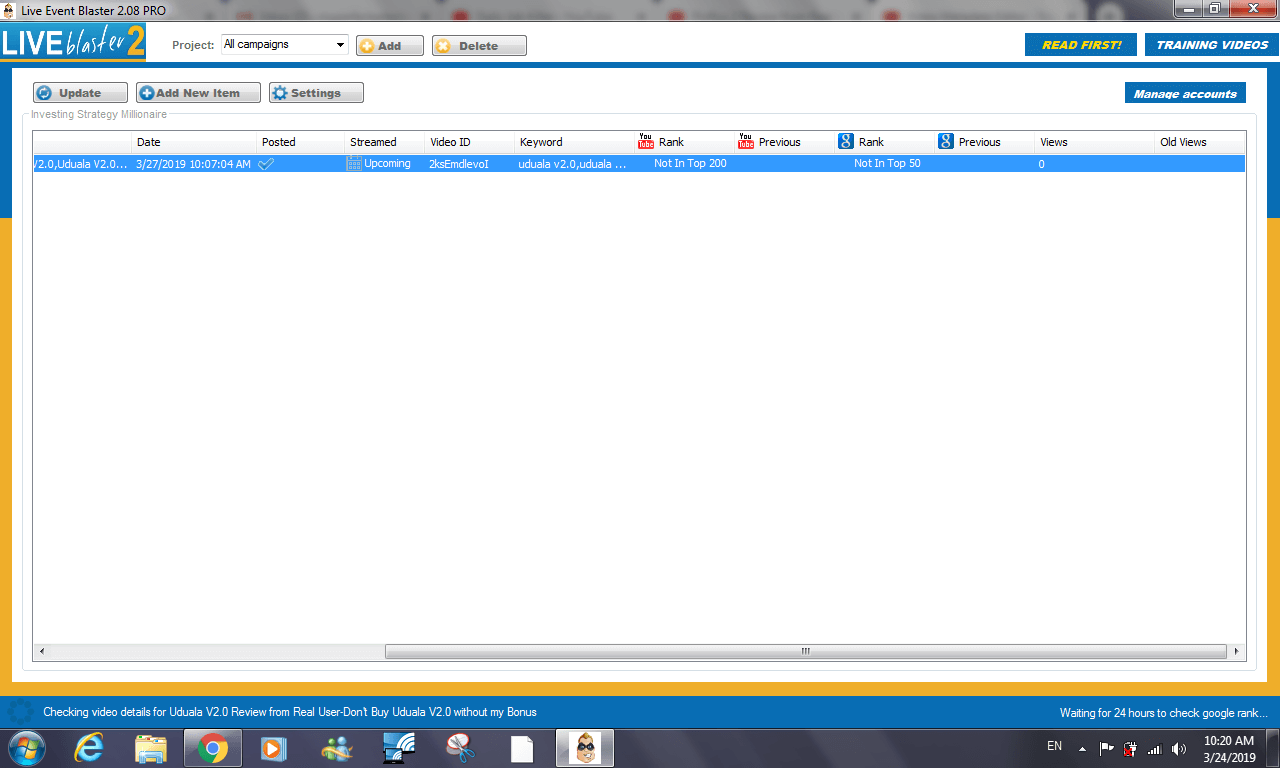Sort by the Views column header
The image size is (1280, 768).
pos(1094,142)
